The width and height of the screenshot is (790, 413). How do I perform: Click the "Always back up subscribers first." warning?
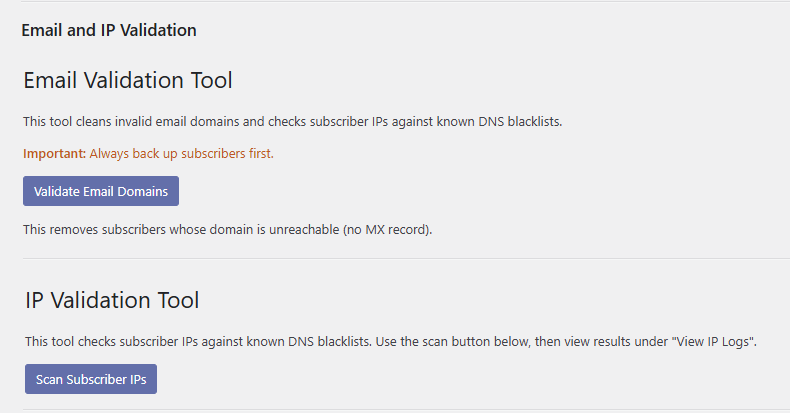click(x=181, y=154)
